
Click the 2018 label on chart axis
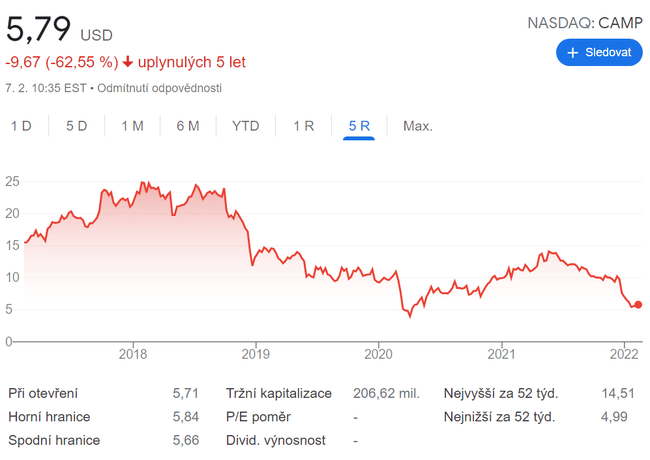click(x=133, y=353)
